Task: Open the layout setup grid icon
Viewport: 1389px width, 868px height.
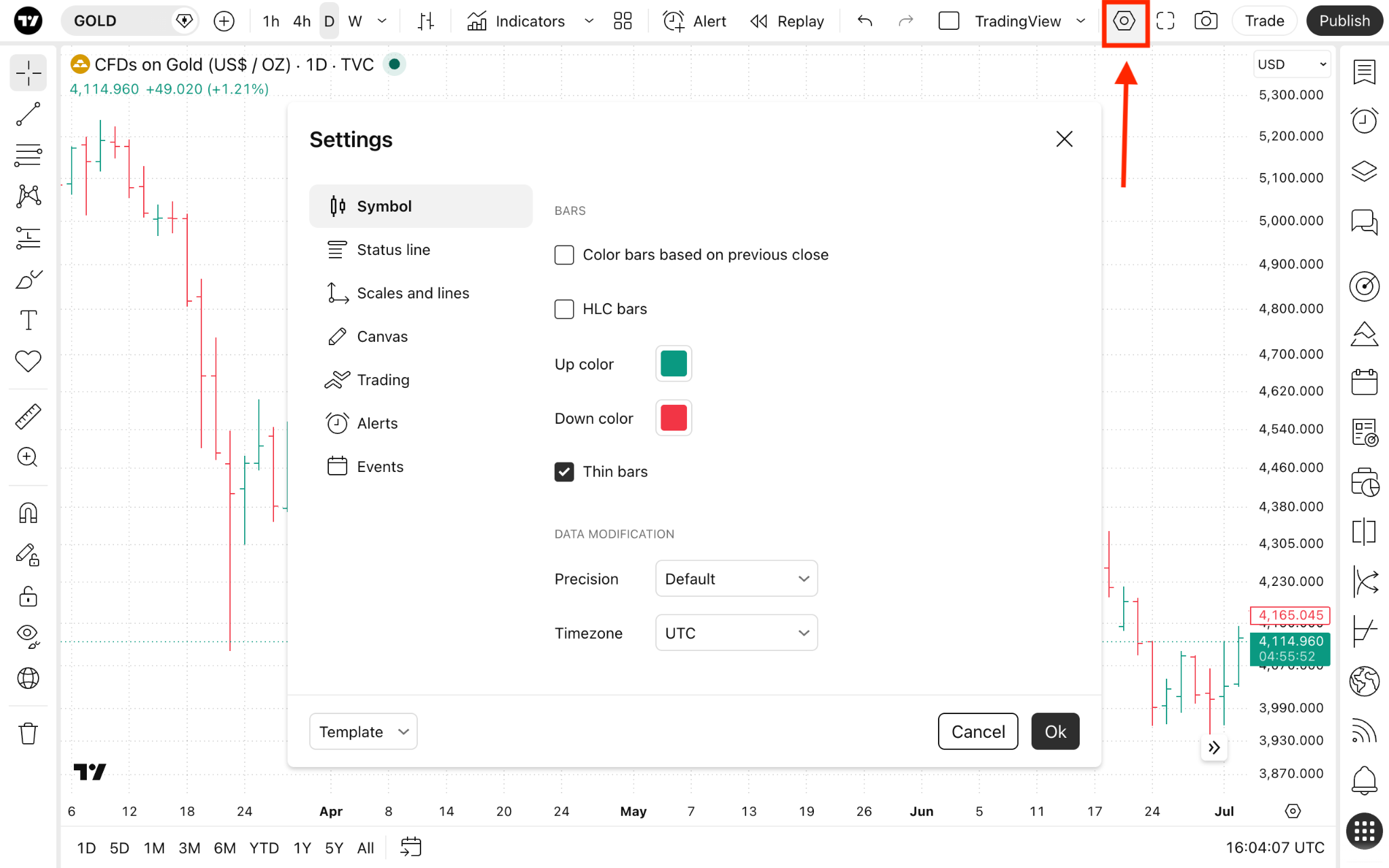Action: click(623, 21)
